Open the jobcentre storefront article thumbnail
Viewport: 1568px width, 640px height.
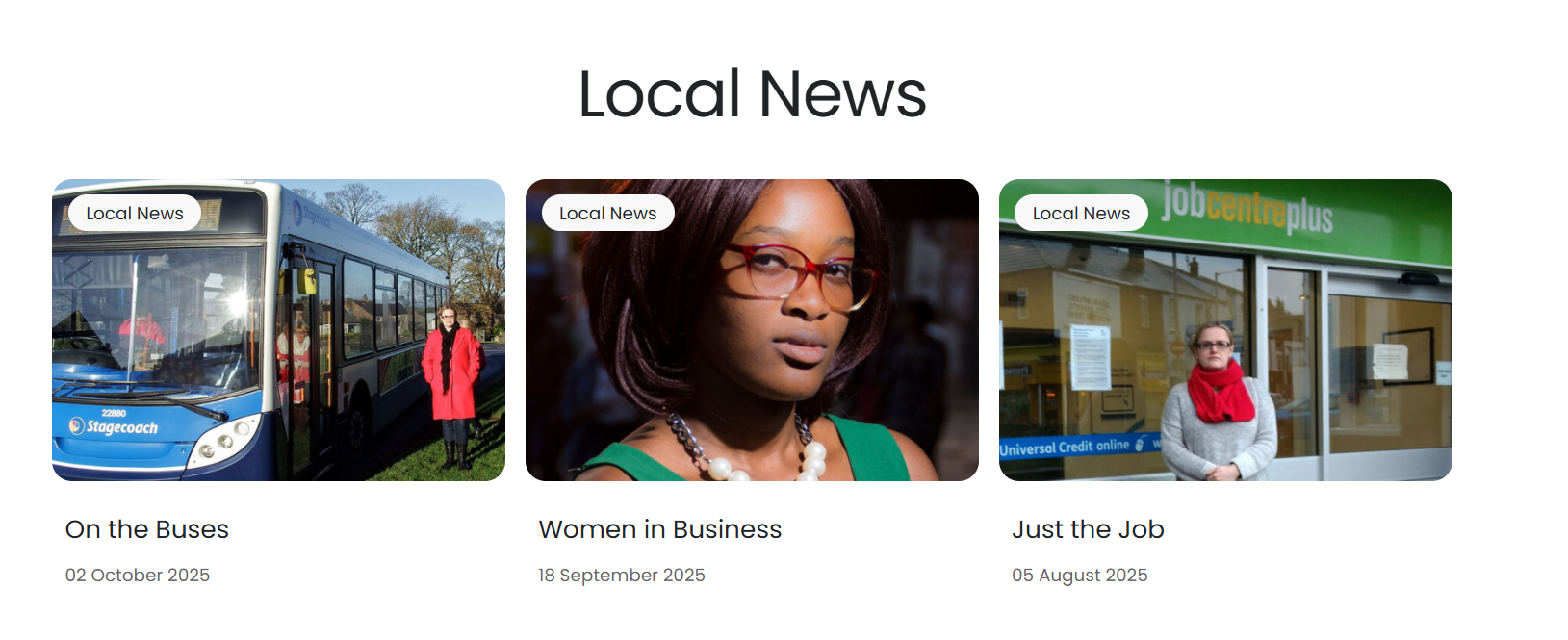(x=1225, y=330)
